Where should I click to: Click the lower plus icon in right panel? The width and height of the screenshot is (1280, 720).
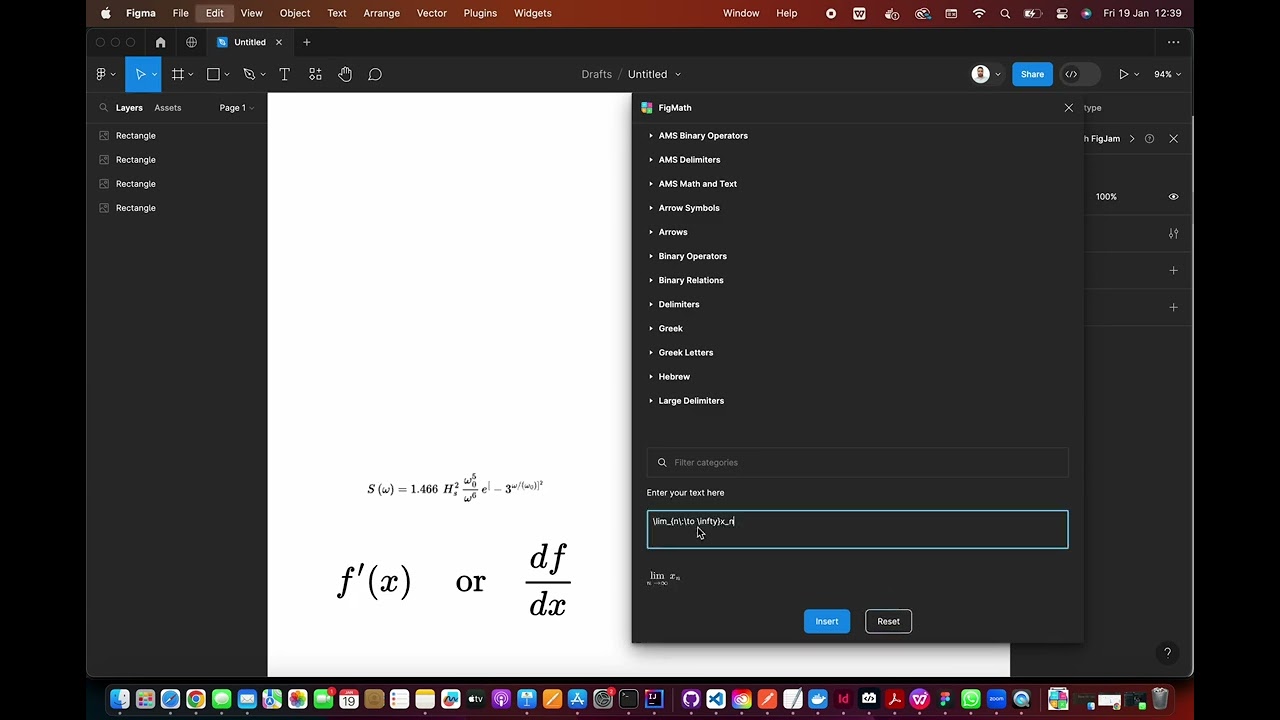tap(1173, 307)
